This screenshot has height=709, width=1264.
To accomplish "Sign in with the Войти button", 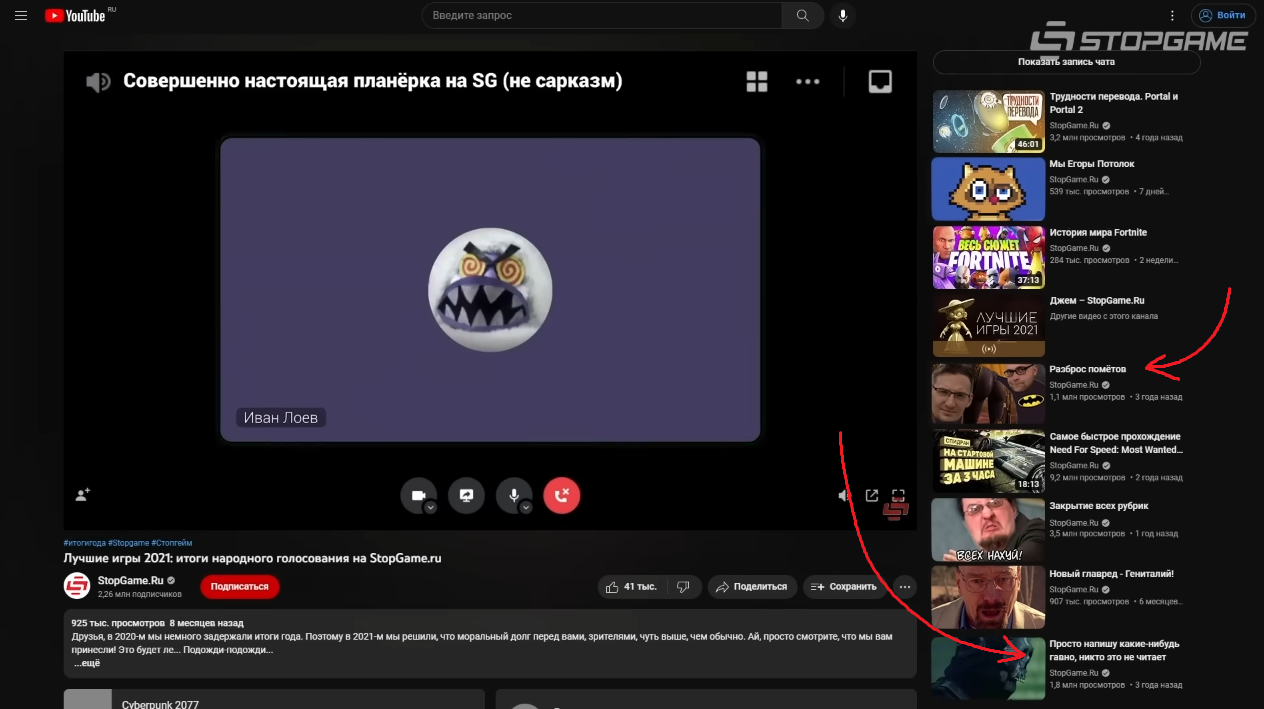I will tap(1223, 15).
